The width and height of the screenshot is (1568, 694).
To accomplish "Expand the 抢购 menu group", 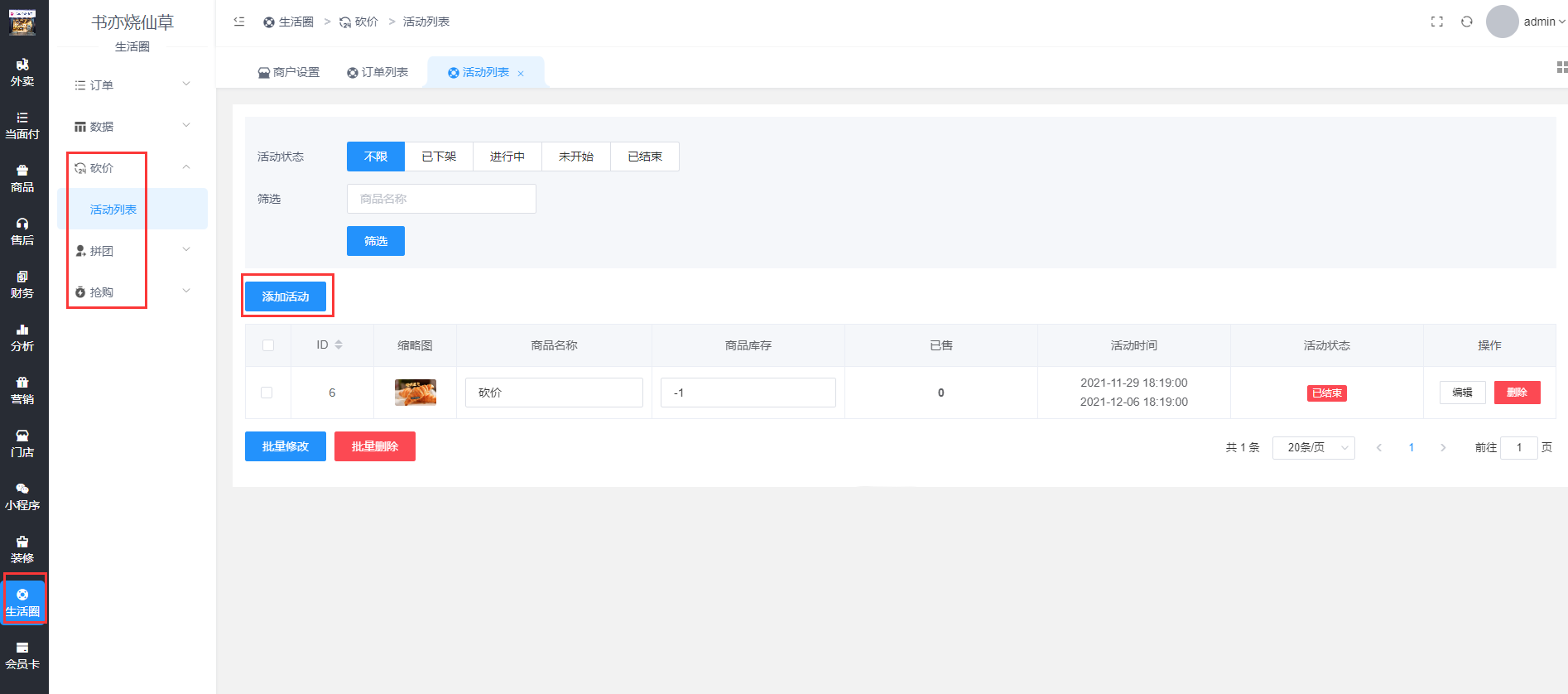I will coord(132,292).
